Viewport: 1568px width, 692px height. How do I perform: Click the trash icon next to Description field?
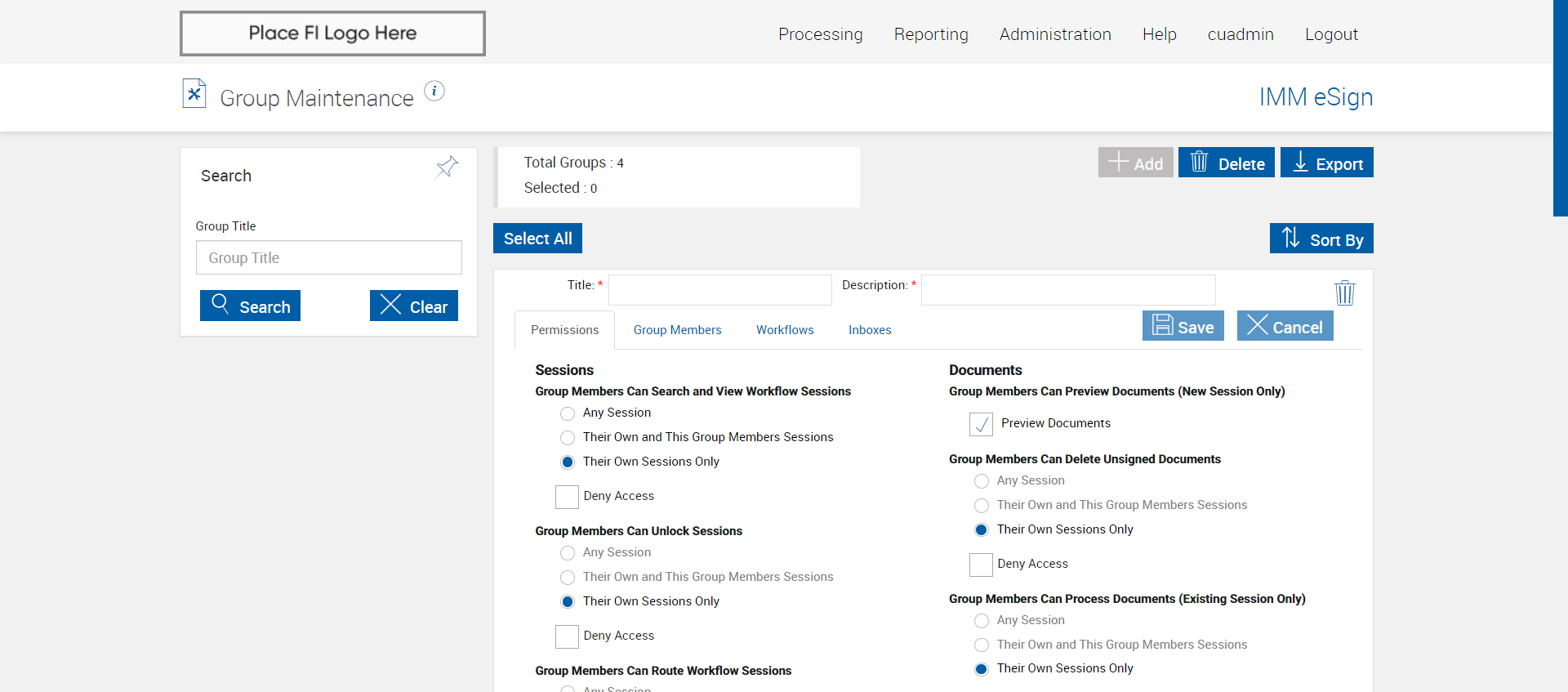tap(1344, 292)
